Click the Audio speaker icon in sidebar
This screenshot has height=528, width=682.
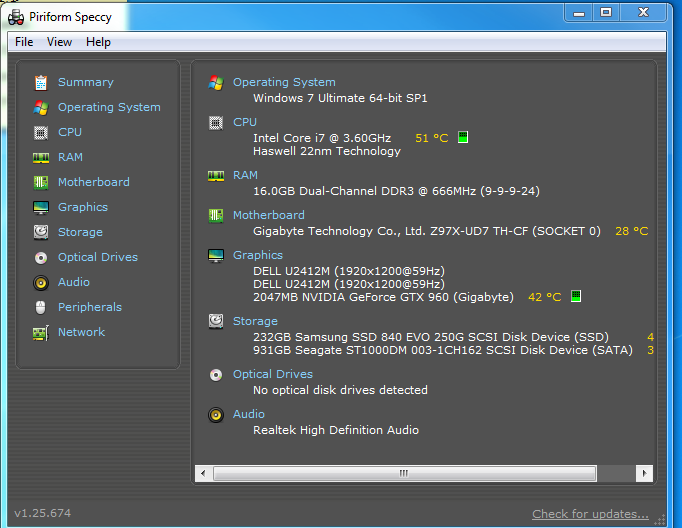[x=41, y=283]
